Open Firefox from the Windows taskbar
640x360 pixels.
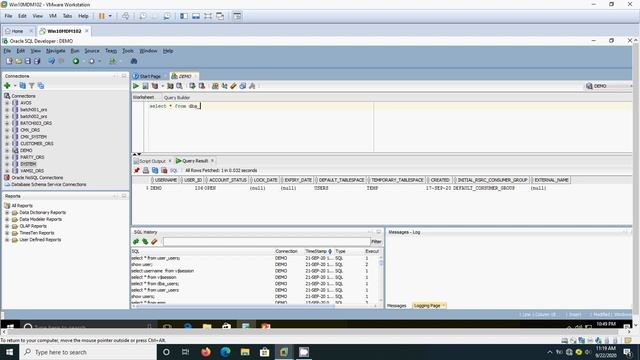click(206, 352)
